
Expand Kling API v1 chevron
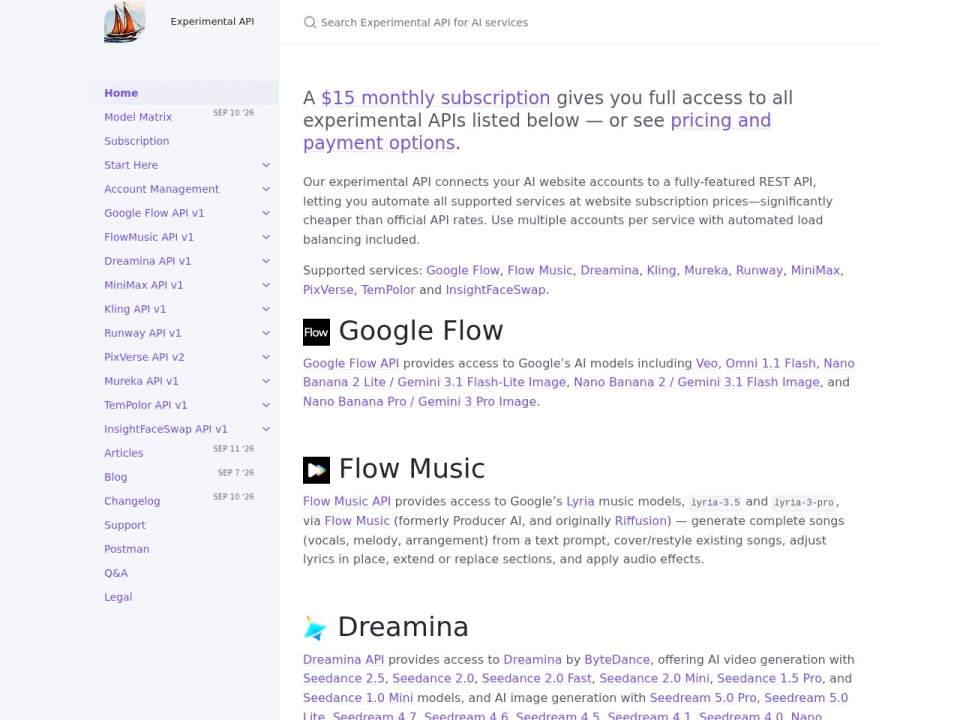(266, 309)
